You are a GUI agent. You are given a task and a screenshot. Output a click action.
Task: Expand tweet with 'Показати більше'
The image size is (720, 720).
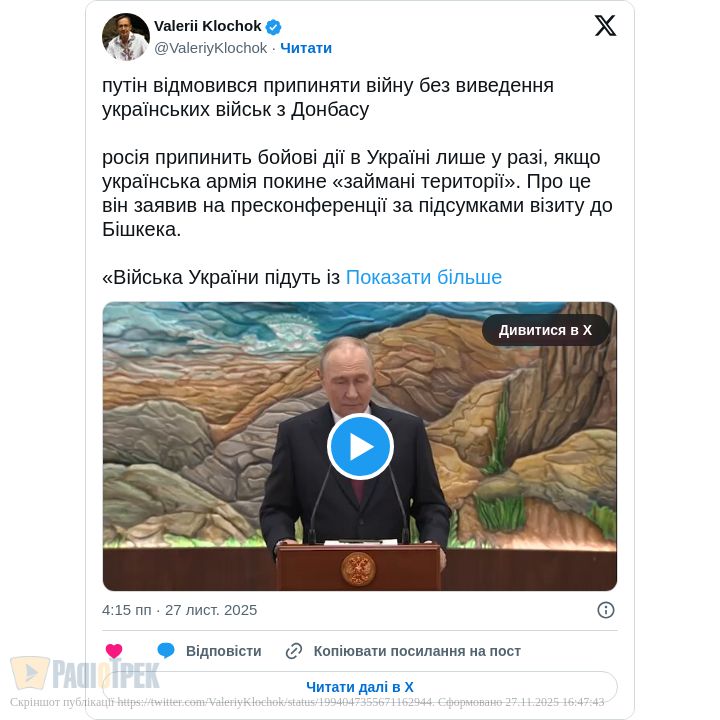(423, 277)
